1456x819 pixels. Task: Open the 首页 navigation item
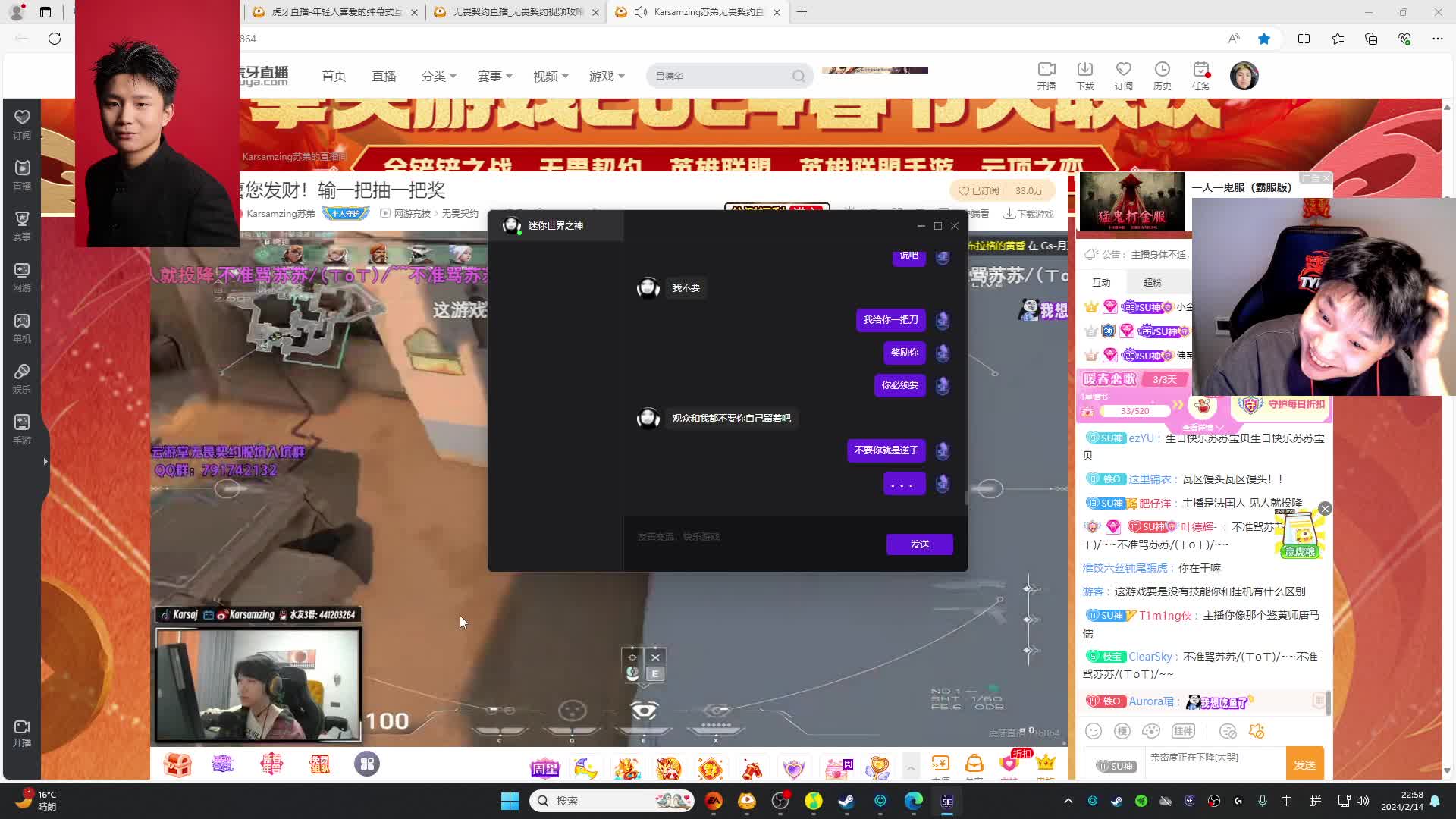334,76
